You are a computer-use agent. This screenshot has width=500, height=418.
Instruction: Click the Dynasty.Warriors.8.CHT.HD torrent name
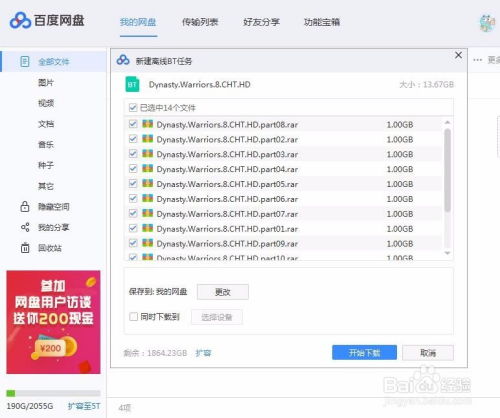[x=200, y=85]
